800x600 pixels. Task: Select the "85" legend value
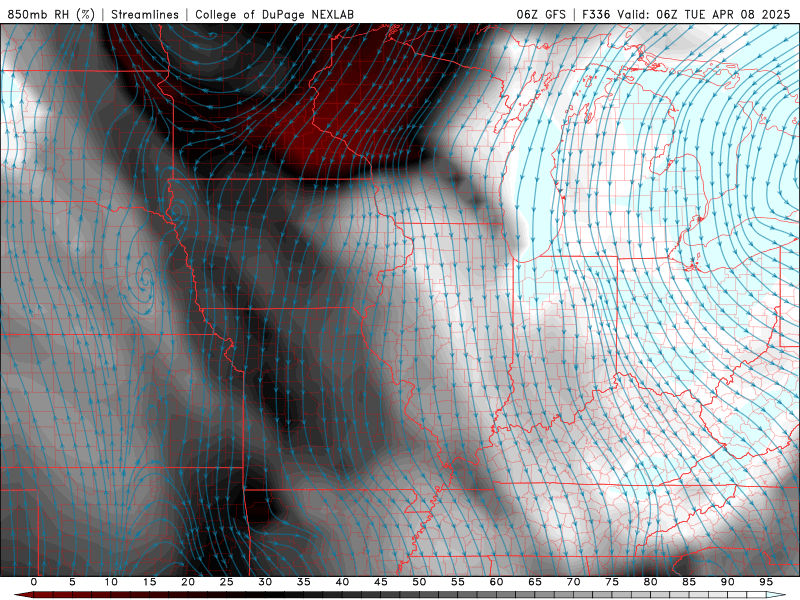coord(689,582)
